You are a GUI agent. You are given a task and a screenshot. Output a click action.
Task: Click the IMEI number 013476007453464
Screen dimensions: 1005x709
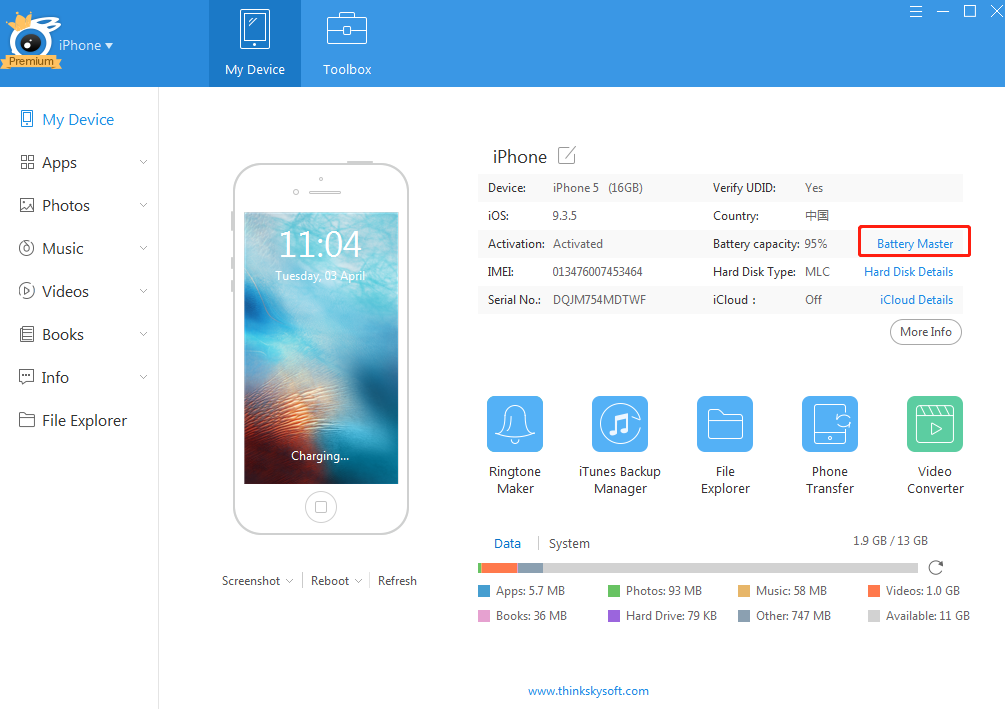pyautogui.click(x=597, y=272)
